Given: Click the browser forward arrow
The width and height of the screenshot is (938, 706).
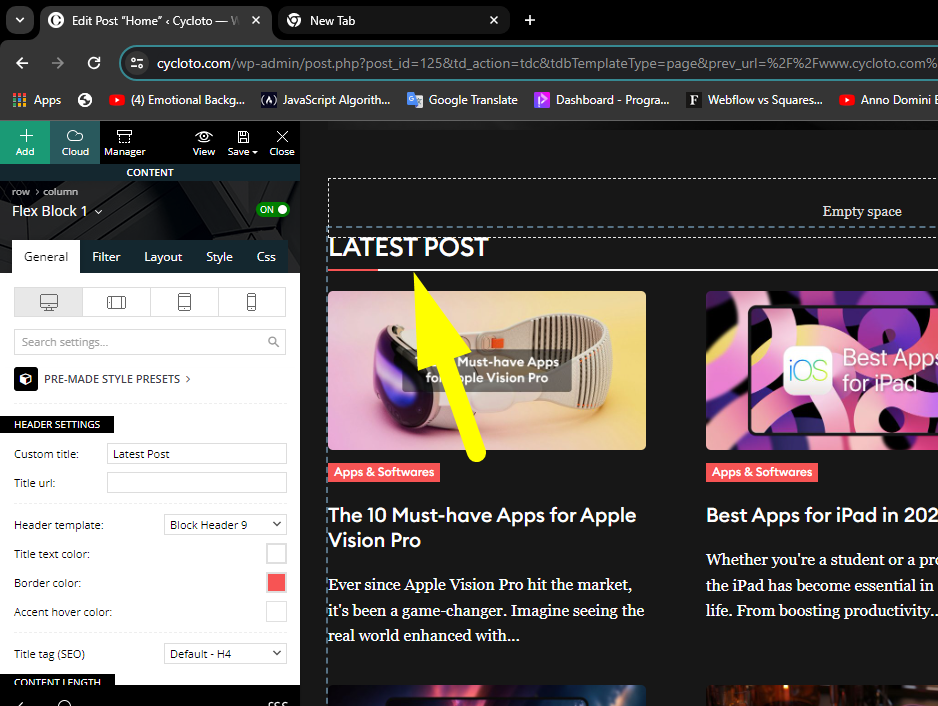Looking at the screenshot, I should point(57,63).
